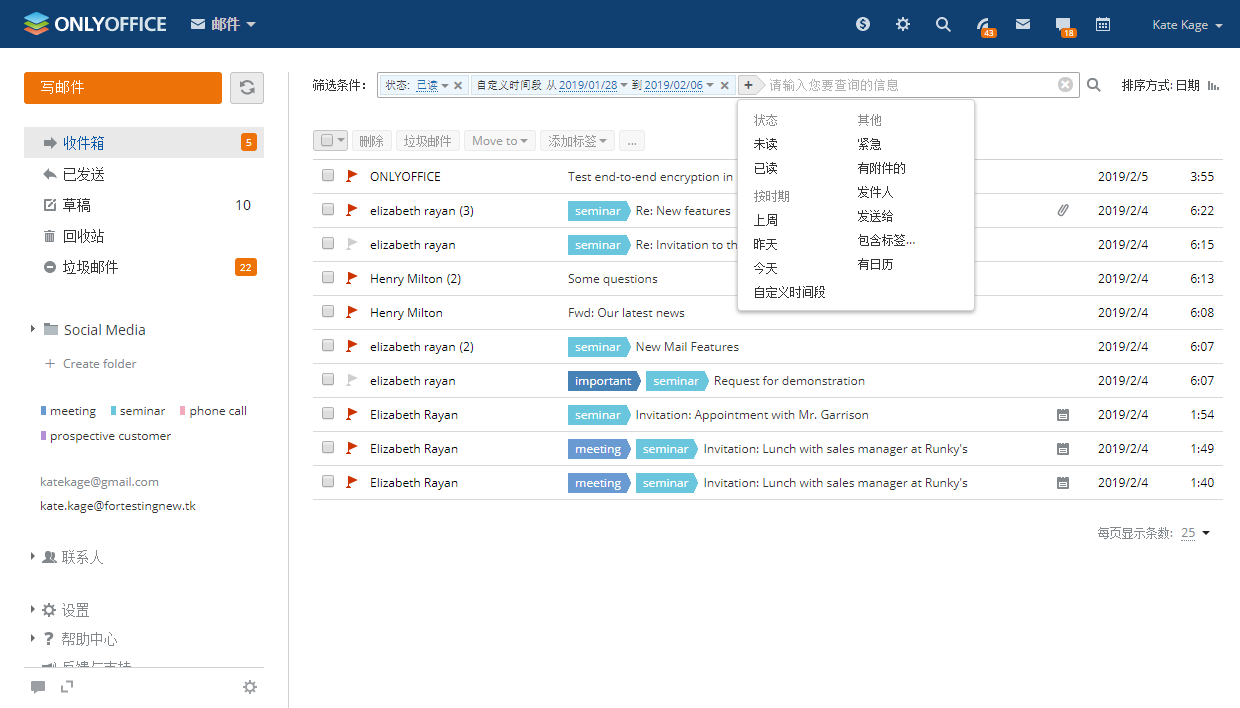1240x708 pixels.
Task: Open the Move to dropdown
Action: 499,141
